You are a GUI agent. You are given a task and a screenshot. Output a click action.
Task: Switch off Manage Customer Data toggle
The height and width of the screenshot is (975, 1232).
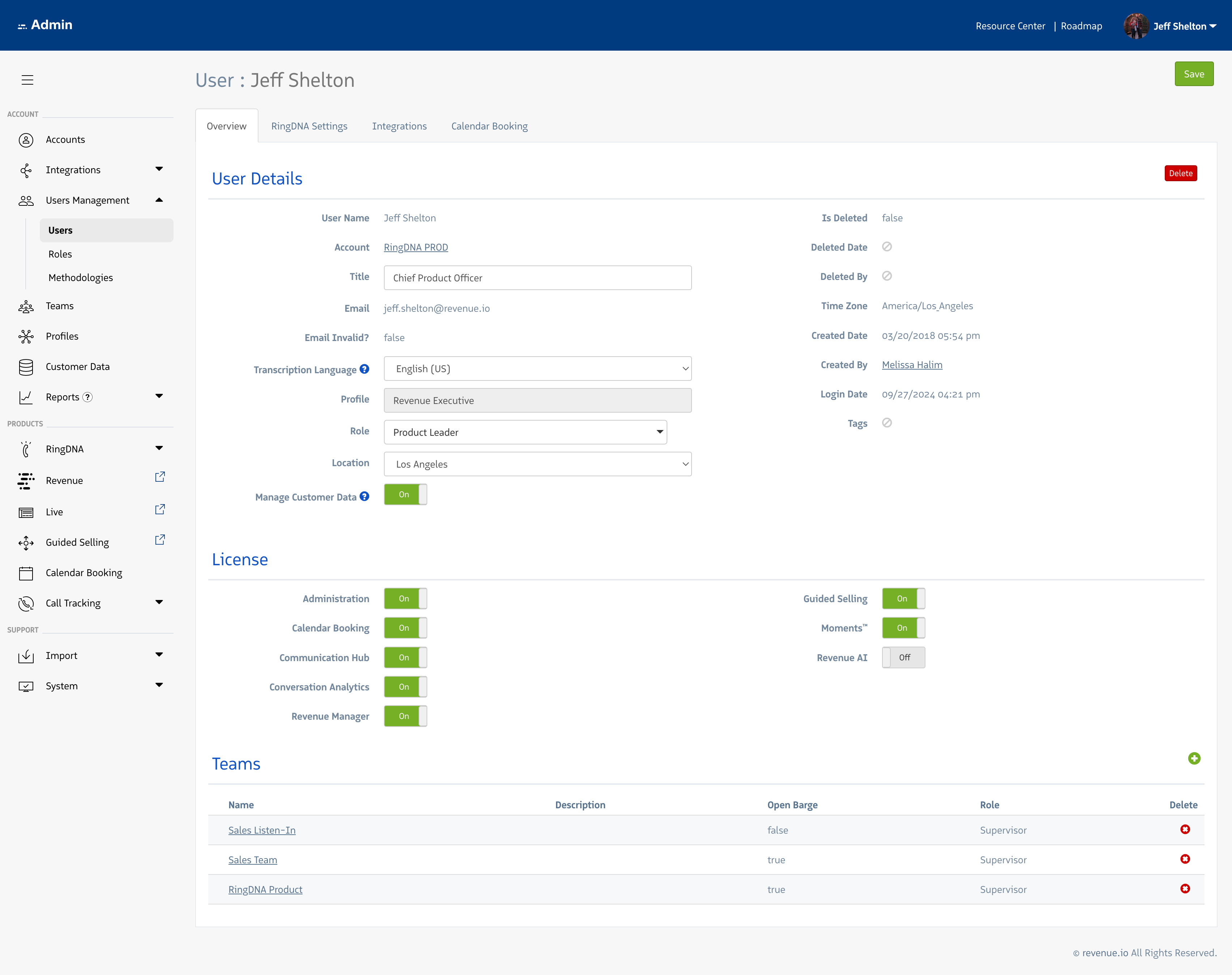pos(405,494)
